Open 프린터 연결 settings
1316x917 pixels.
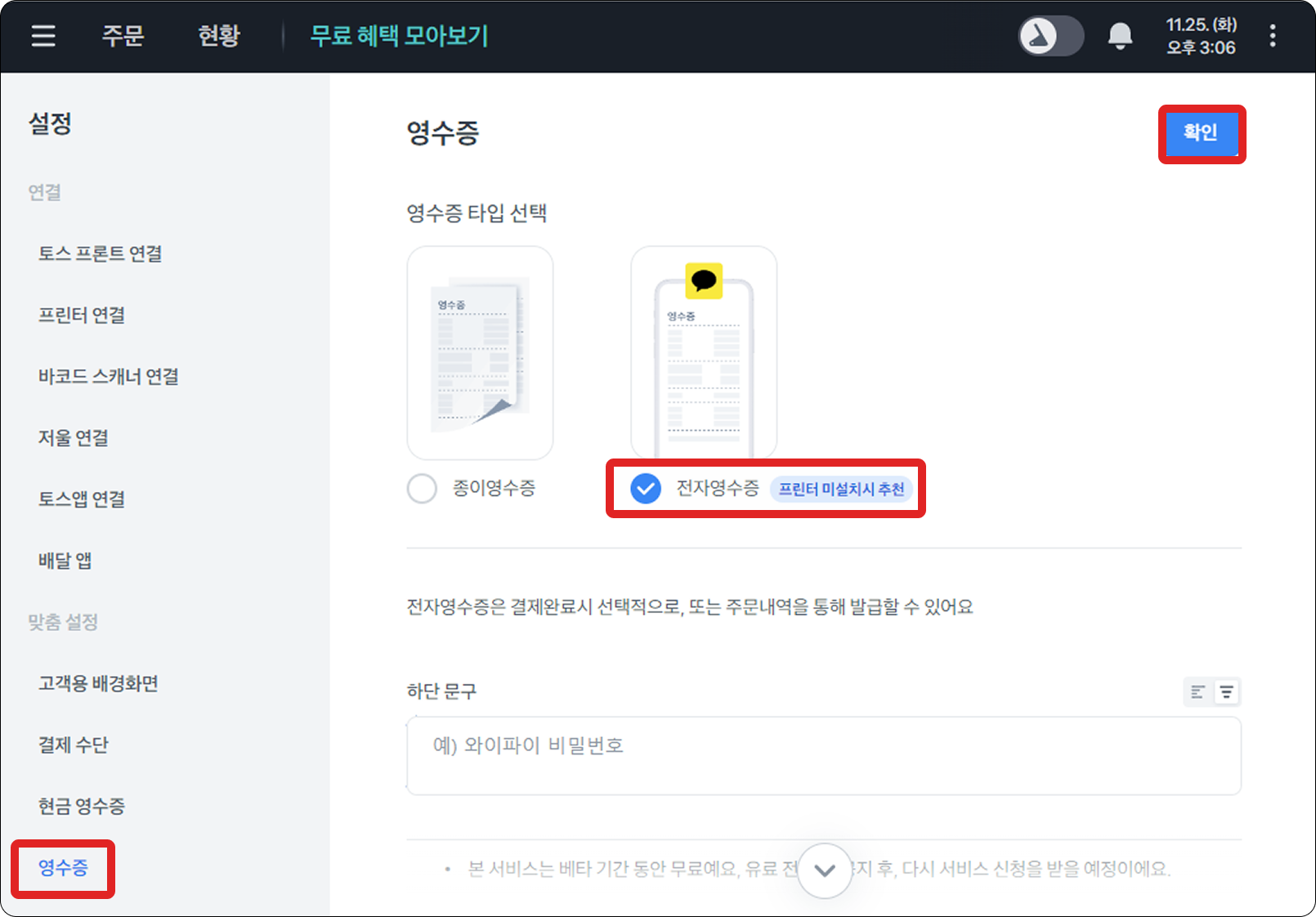tap(82, 315)
